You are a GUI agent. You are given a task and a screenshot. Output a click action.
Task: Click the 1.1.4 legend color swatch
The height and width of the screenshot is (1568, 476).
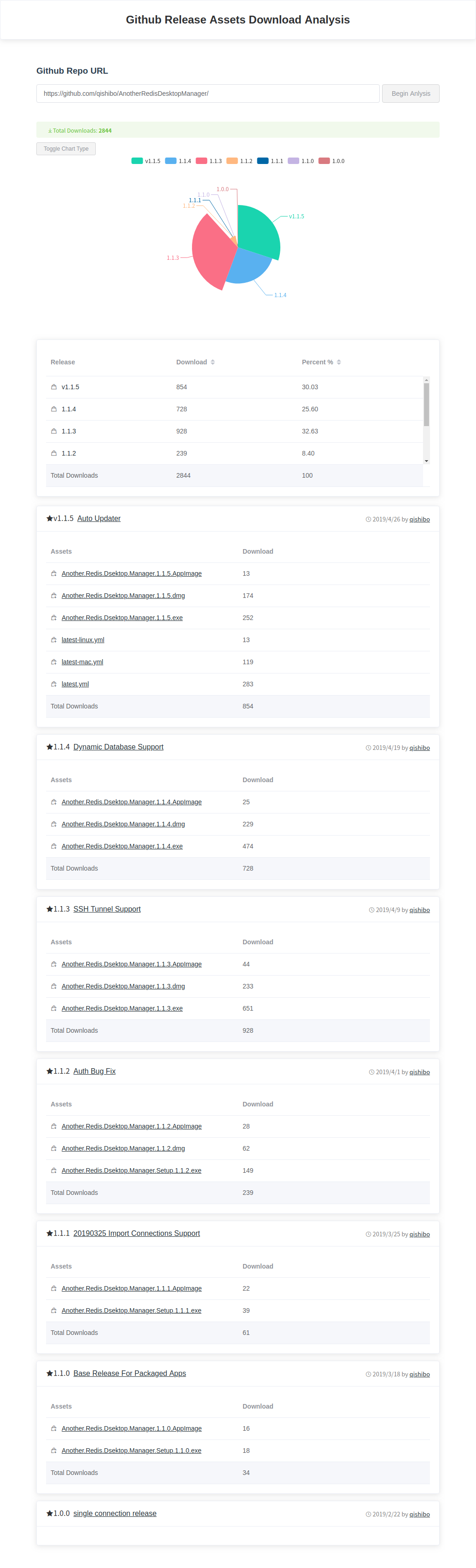coord(170,161)
